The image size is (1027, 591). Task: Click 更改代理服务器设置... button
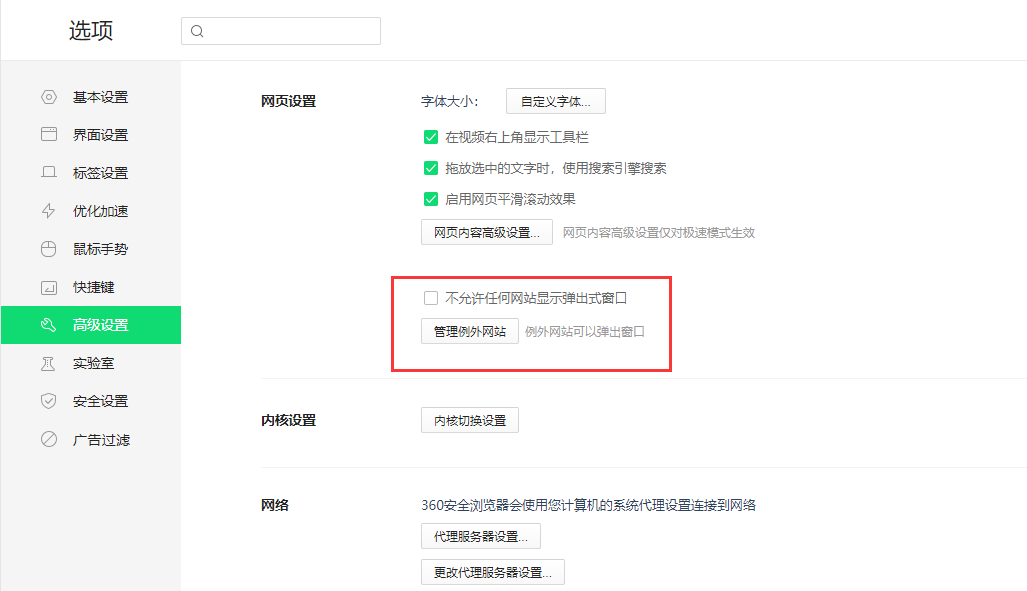pyautogui.click(x=493, y=572)
